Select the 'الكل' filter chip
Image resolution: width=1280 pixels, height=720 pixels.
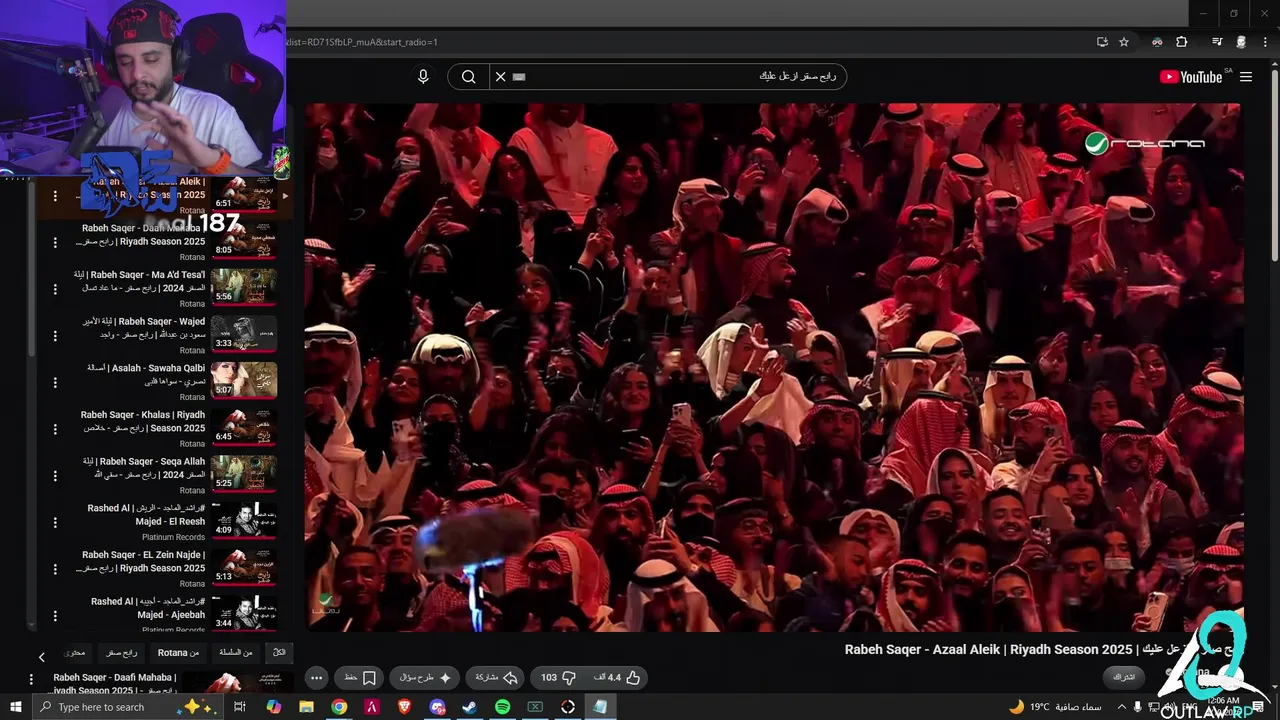[279, 653]
